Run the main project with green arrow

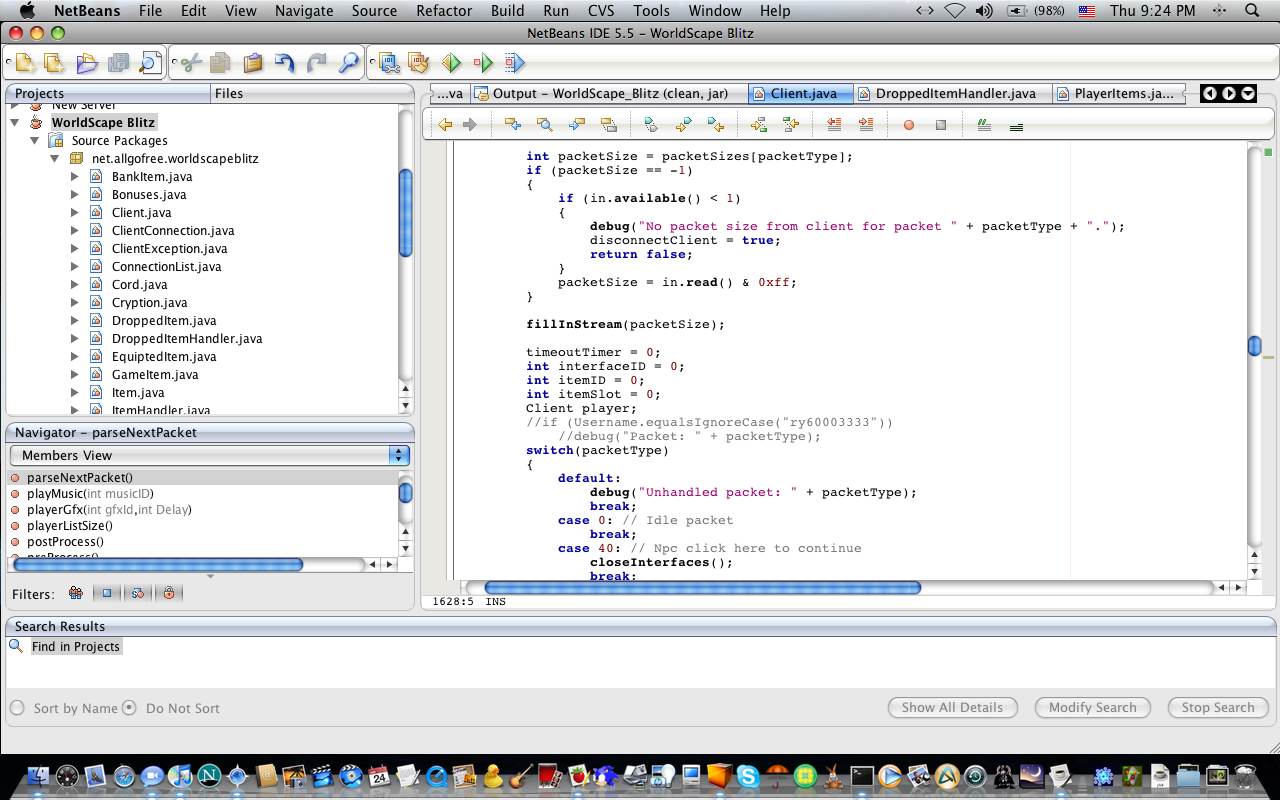451,63
